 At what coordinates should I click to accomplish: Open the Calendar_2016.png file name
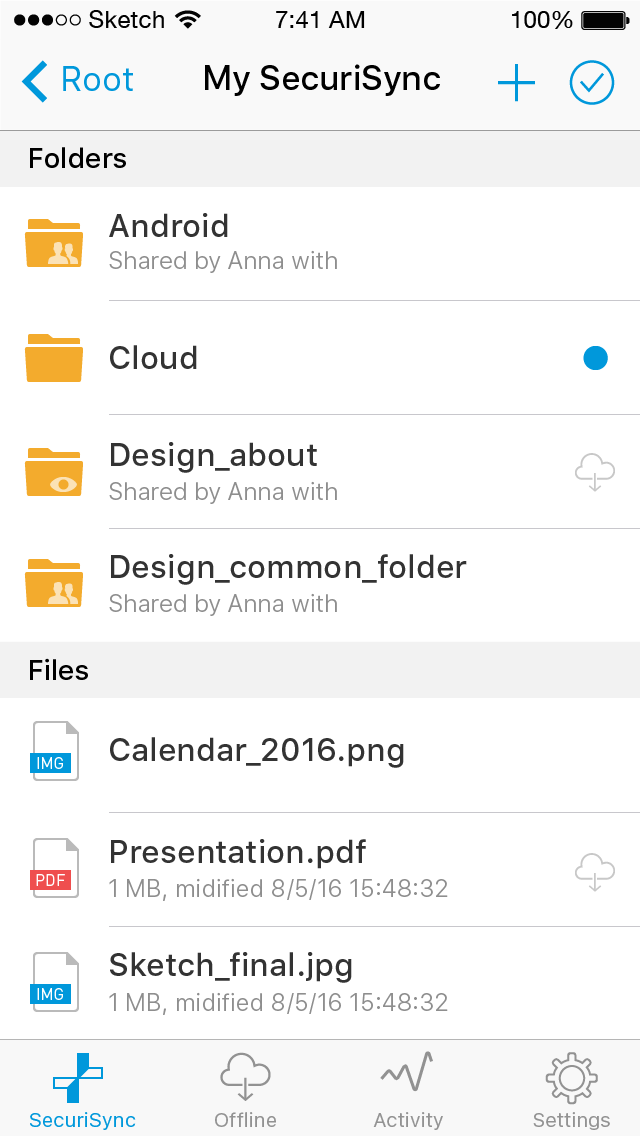[x=257, y=751]
